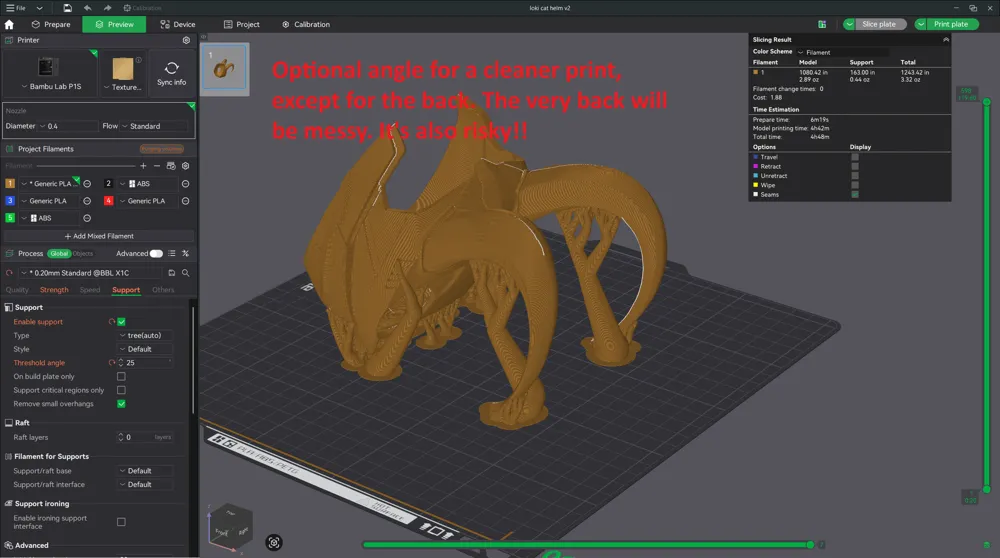Redo the last action

pyautogui.click(x=107, y=8)
